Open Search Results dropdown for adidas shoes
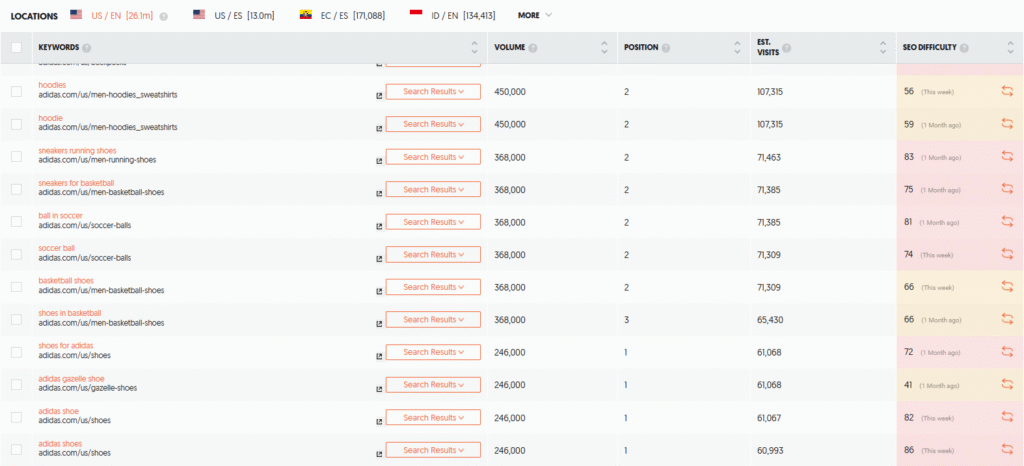Image resolution: width=1024 pixels, height=466 pixels. click(433, 450)
